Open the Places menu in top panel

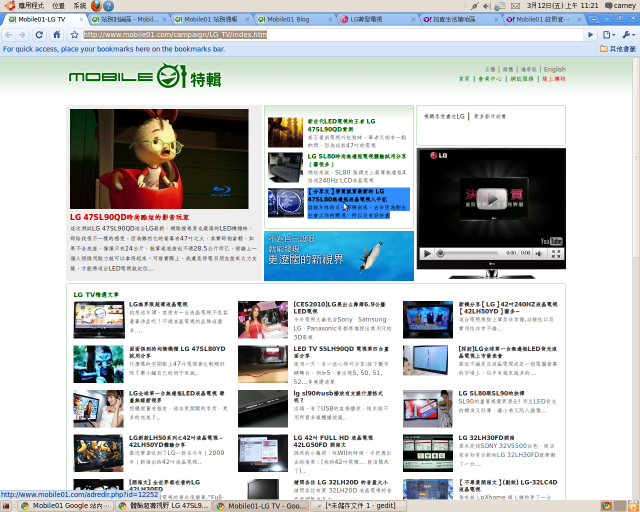(58, 6)
